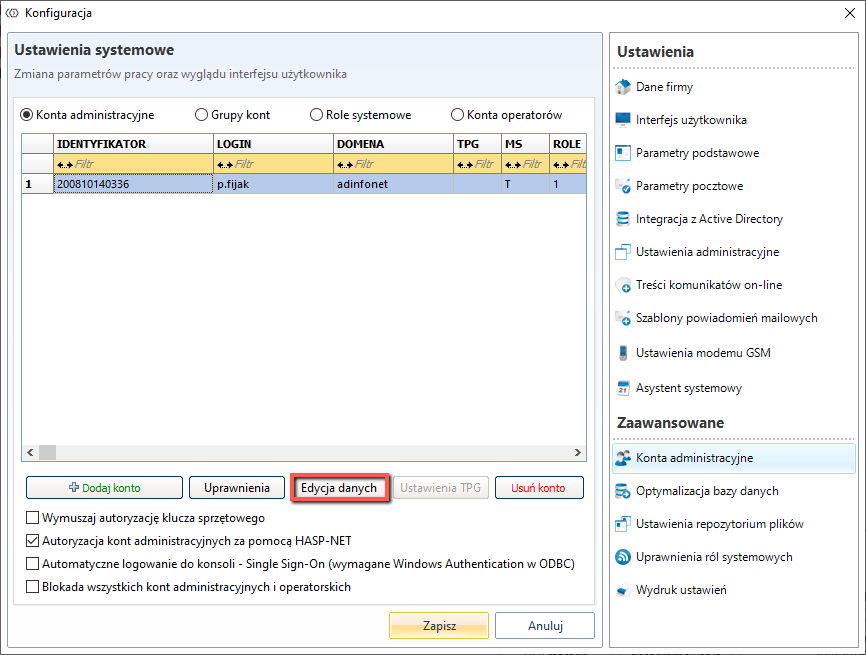
Task: Click the left arrow of the table scrollbar
Action: tap(30, 453)
